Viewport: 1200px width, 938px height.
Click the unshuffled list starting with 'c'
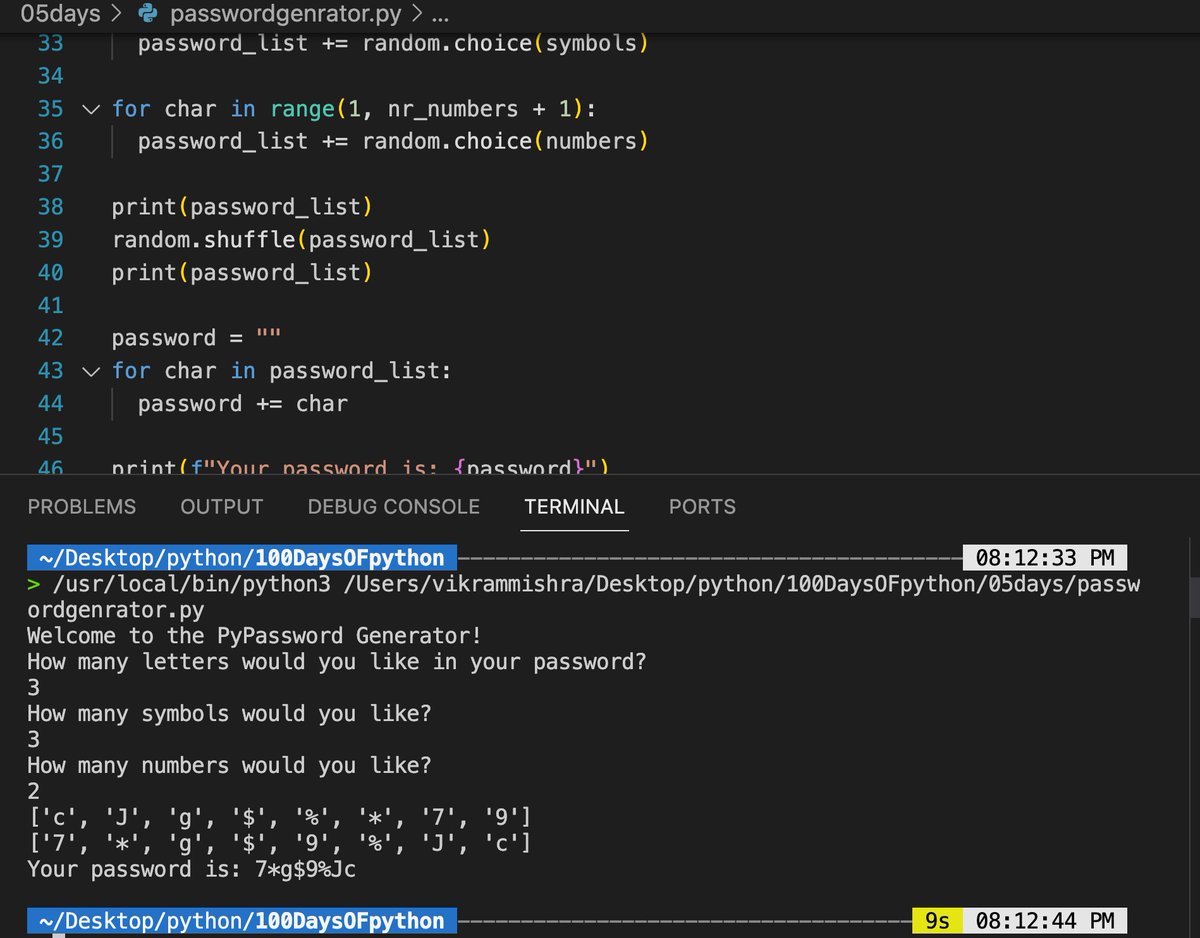279,817
